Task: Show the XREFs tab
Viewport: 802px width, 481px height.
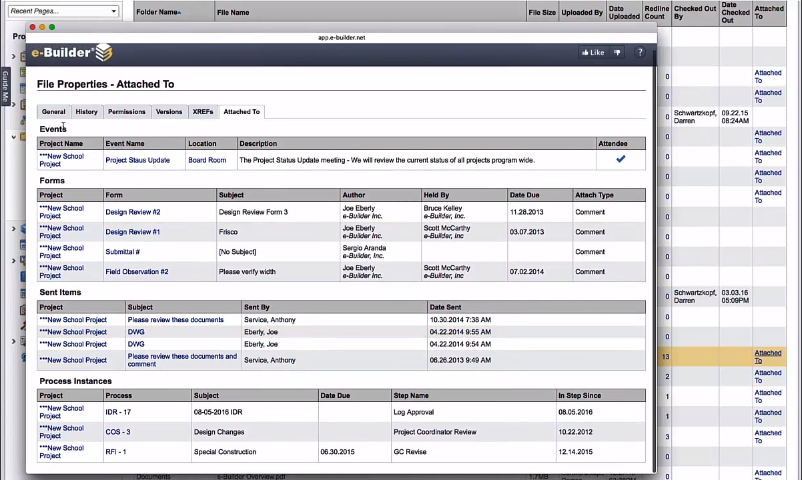Action: [202, 112]
